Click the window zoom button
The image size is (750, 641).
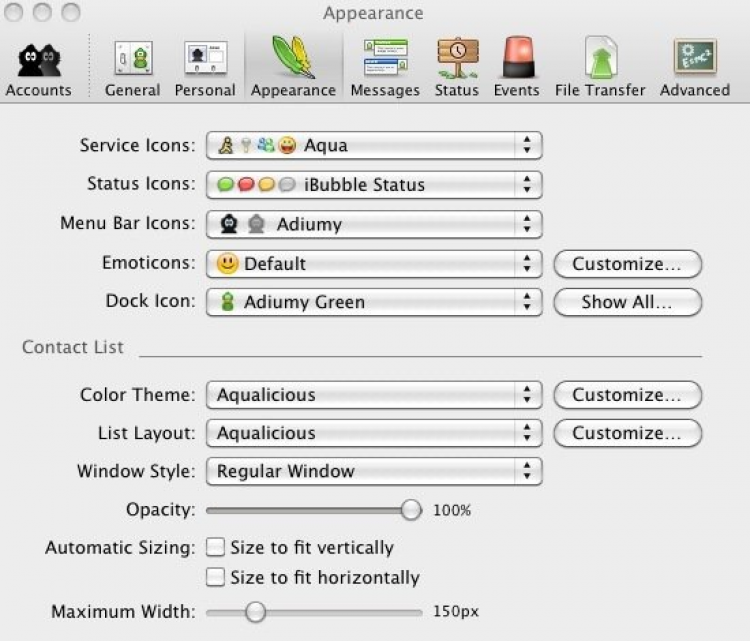pos(71,12)
